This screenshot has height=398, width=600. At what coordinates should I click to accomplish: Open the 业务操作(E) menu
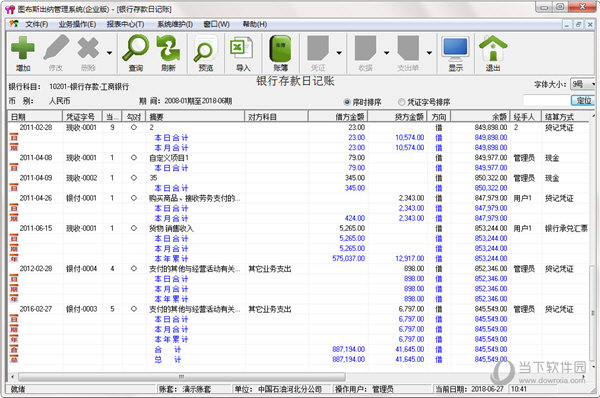click(77, 24)
